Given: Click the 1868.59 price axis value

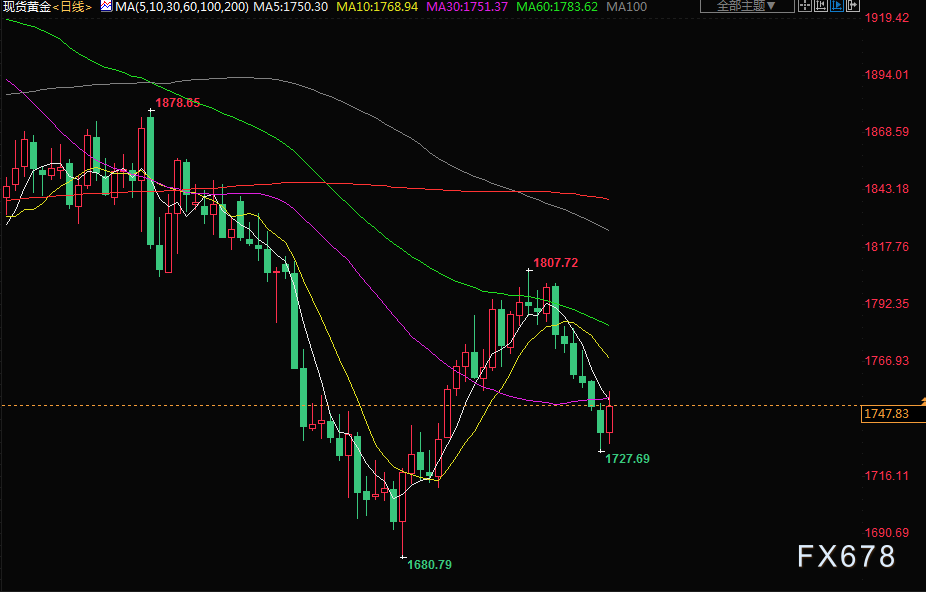Looking at the screenshot, I should click(887, 132).
